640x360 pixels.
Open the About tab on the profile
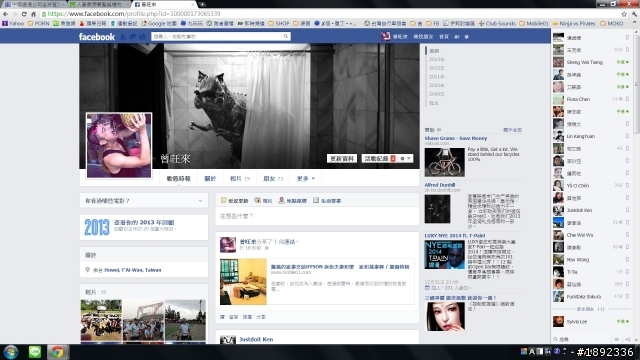click(x=210, y=179)
